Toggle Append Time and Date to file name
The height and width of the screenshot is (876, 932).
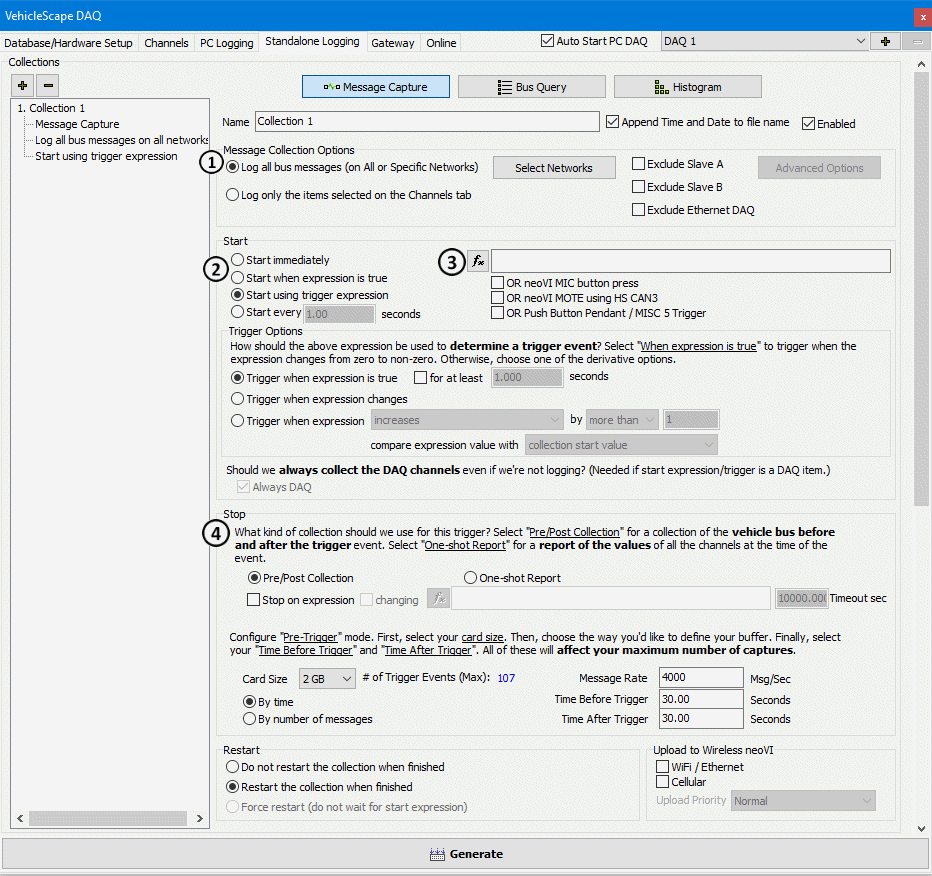613,122
